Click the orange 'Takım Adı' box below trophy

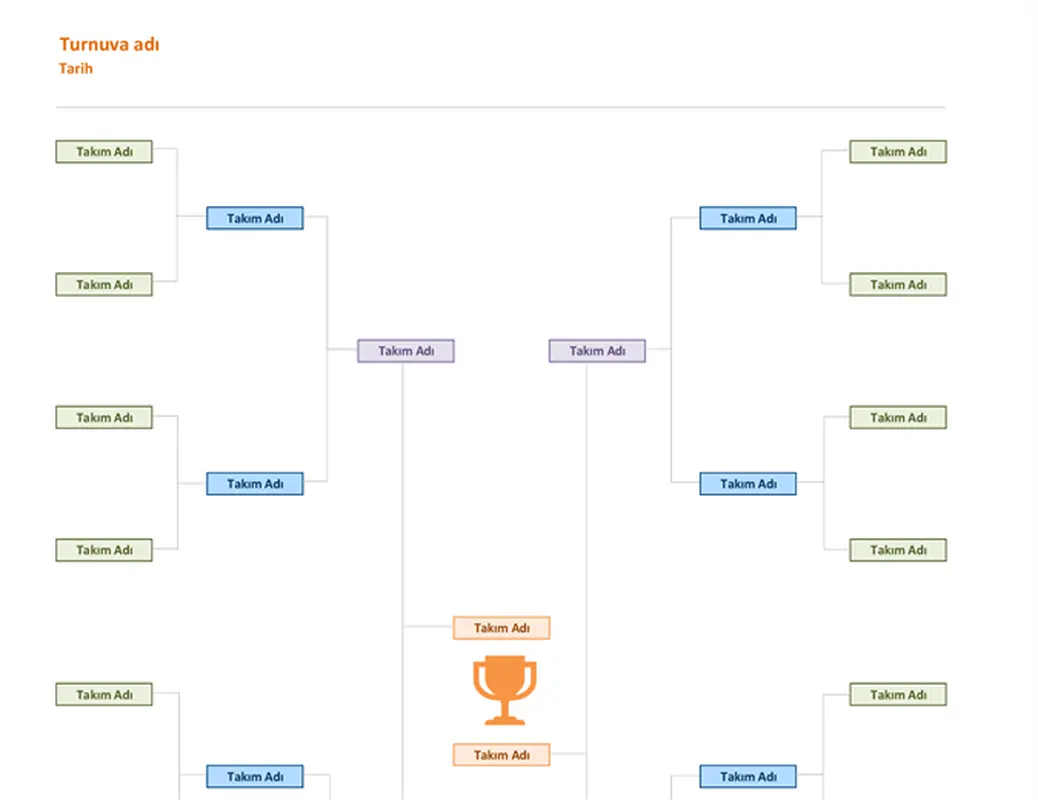pyautogui.click(x=501, y=755)
